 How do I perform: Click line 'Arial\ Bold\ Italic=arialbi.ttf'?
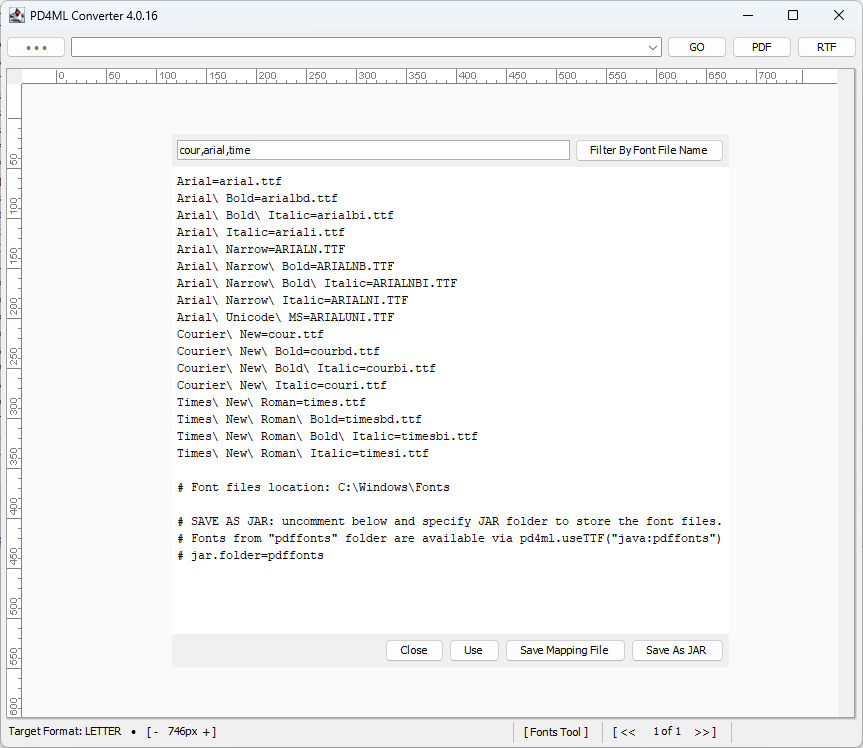(285, 215)
